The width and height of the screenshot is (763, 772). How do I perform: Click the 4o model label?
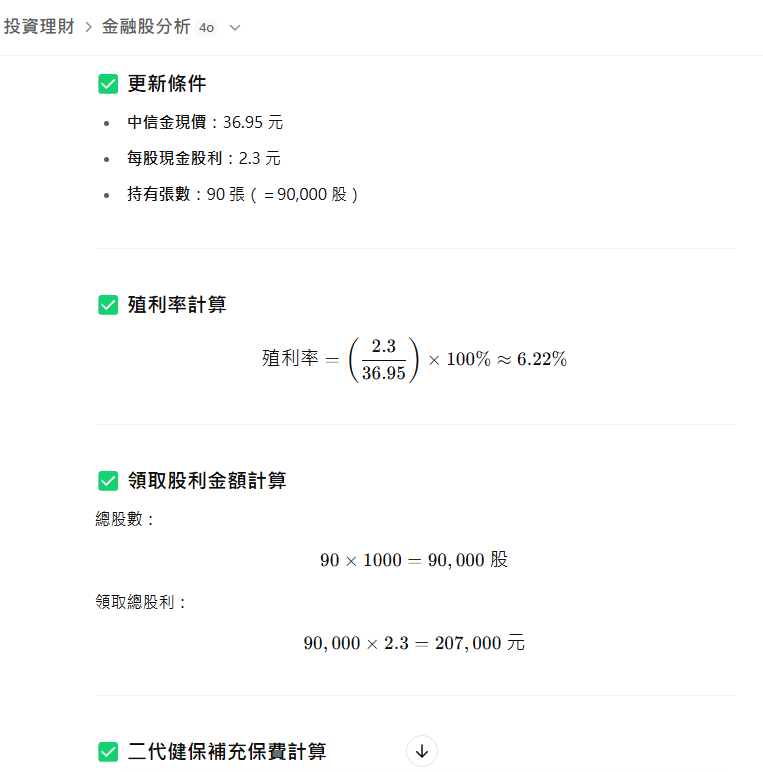[206, 28]
